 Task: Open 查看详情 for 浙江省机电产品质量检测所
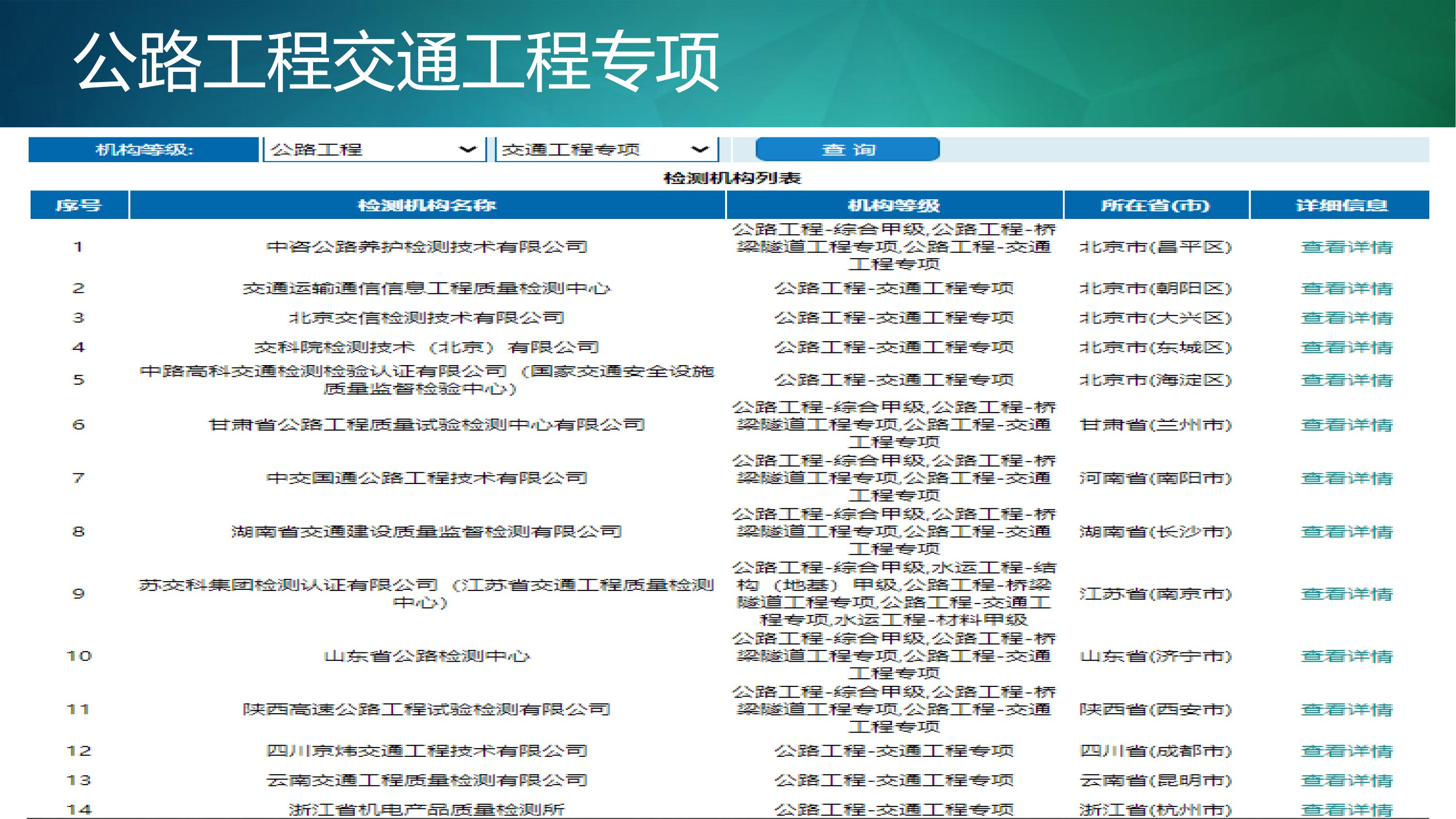pyautogui.click(x=1346, y=809)
